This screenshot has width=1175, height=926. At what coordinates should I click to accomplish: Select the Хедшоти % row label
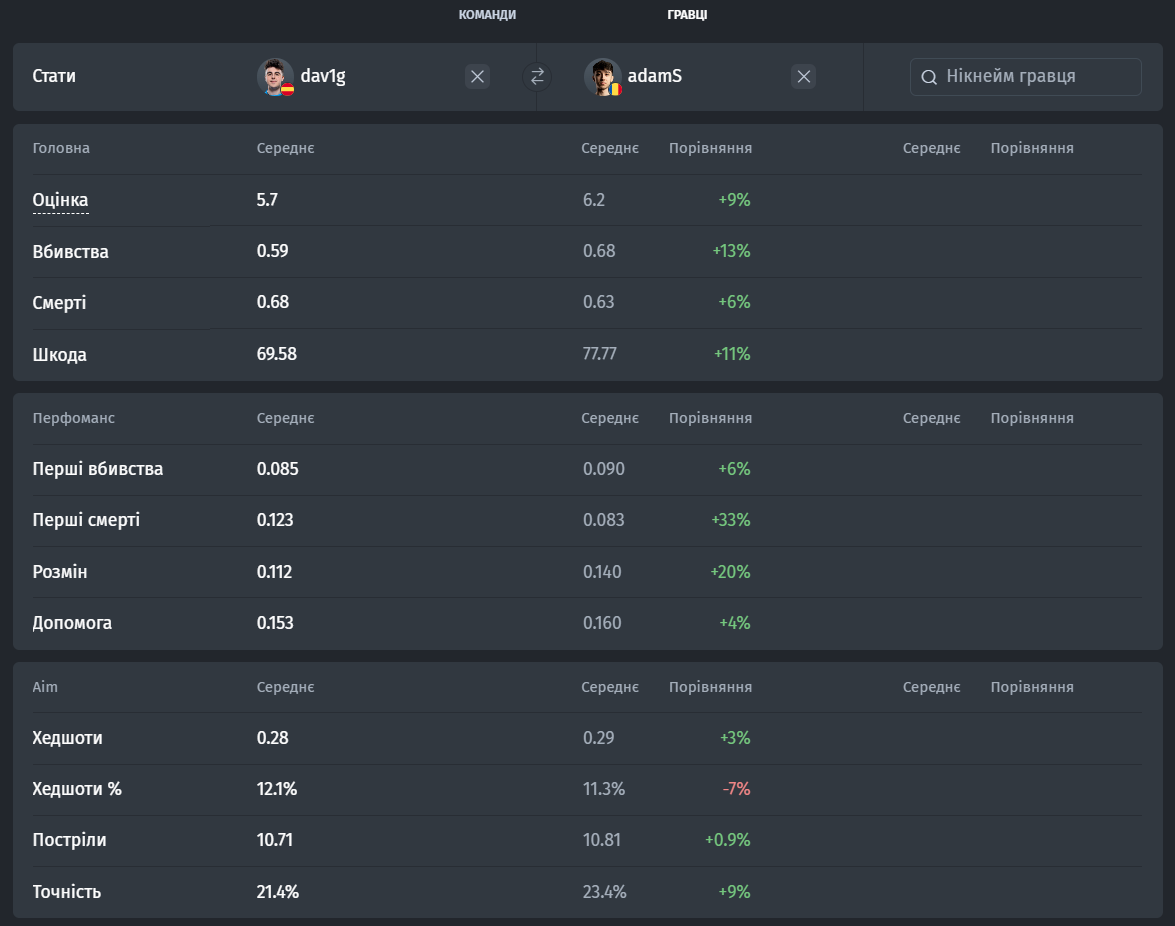76,789
